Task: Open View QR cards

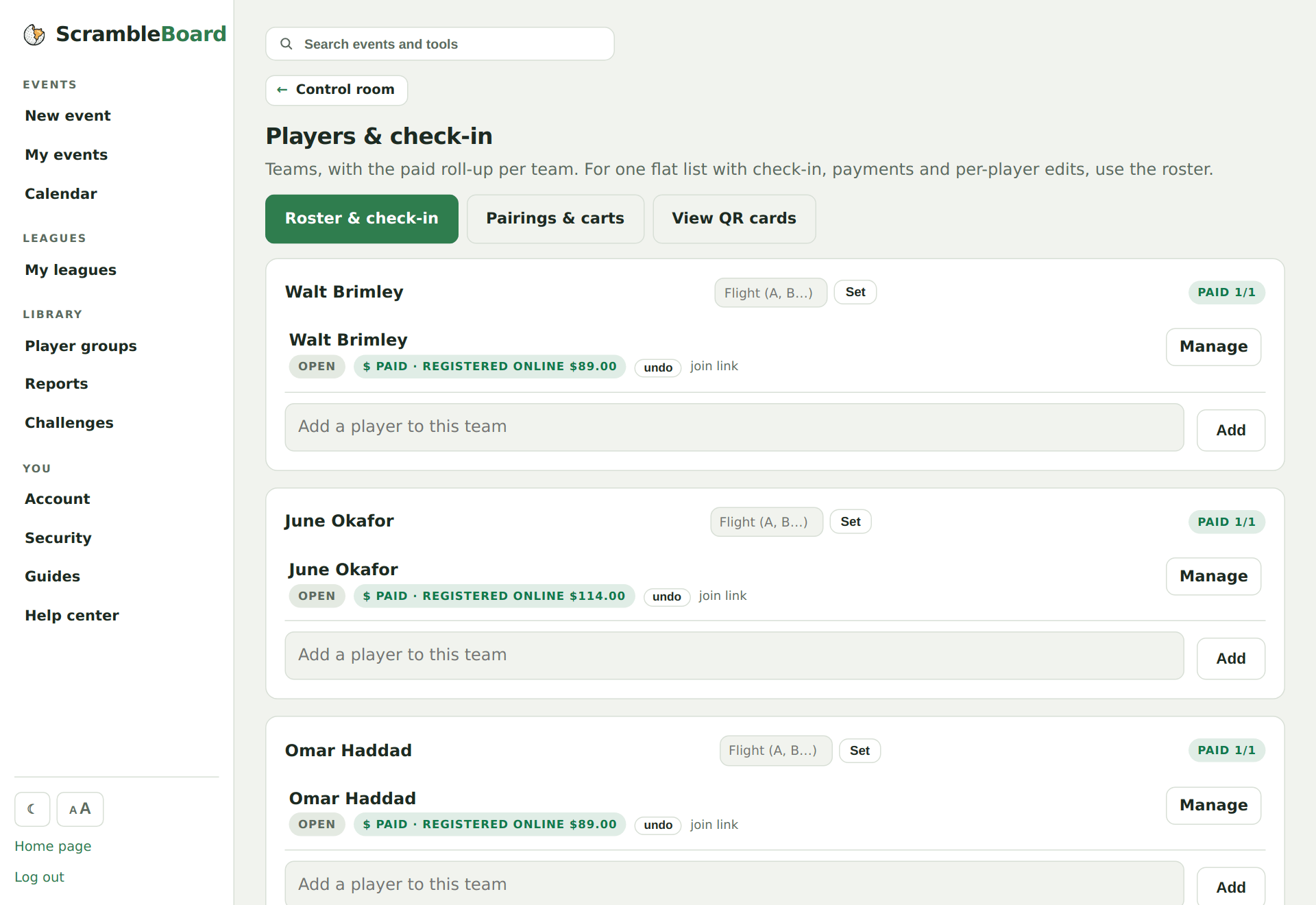Action: coord(734,219)
